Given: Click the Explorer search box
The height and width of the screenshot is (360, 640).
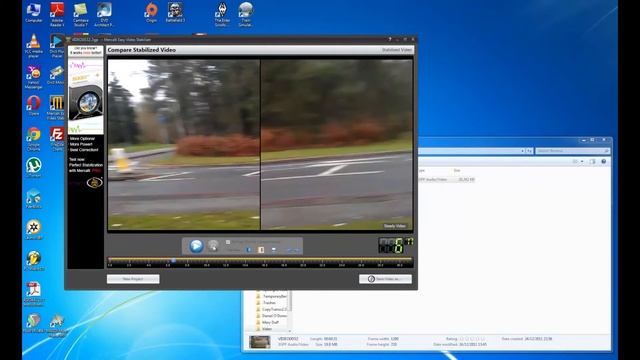Looking at the screenshot, I should (x=572, y=151).
